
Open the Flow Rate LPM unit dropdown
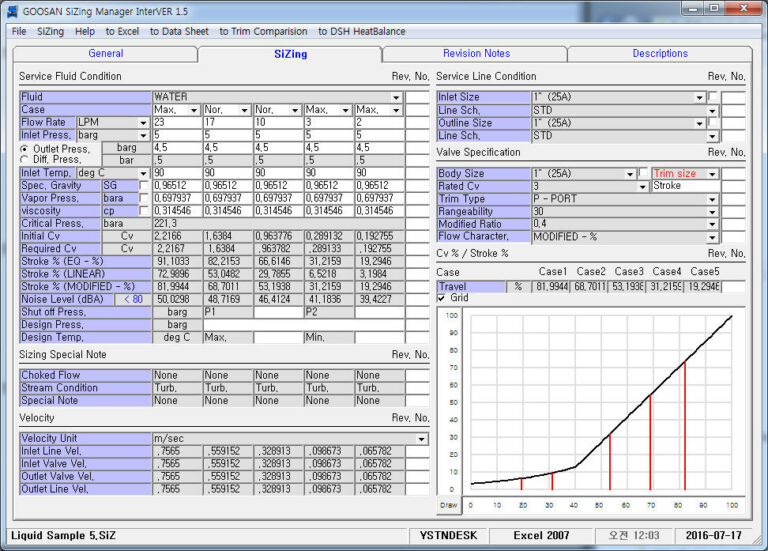tap(143, 122)
